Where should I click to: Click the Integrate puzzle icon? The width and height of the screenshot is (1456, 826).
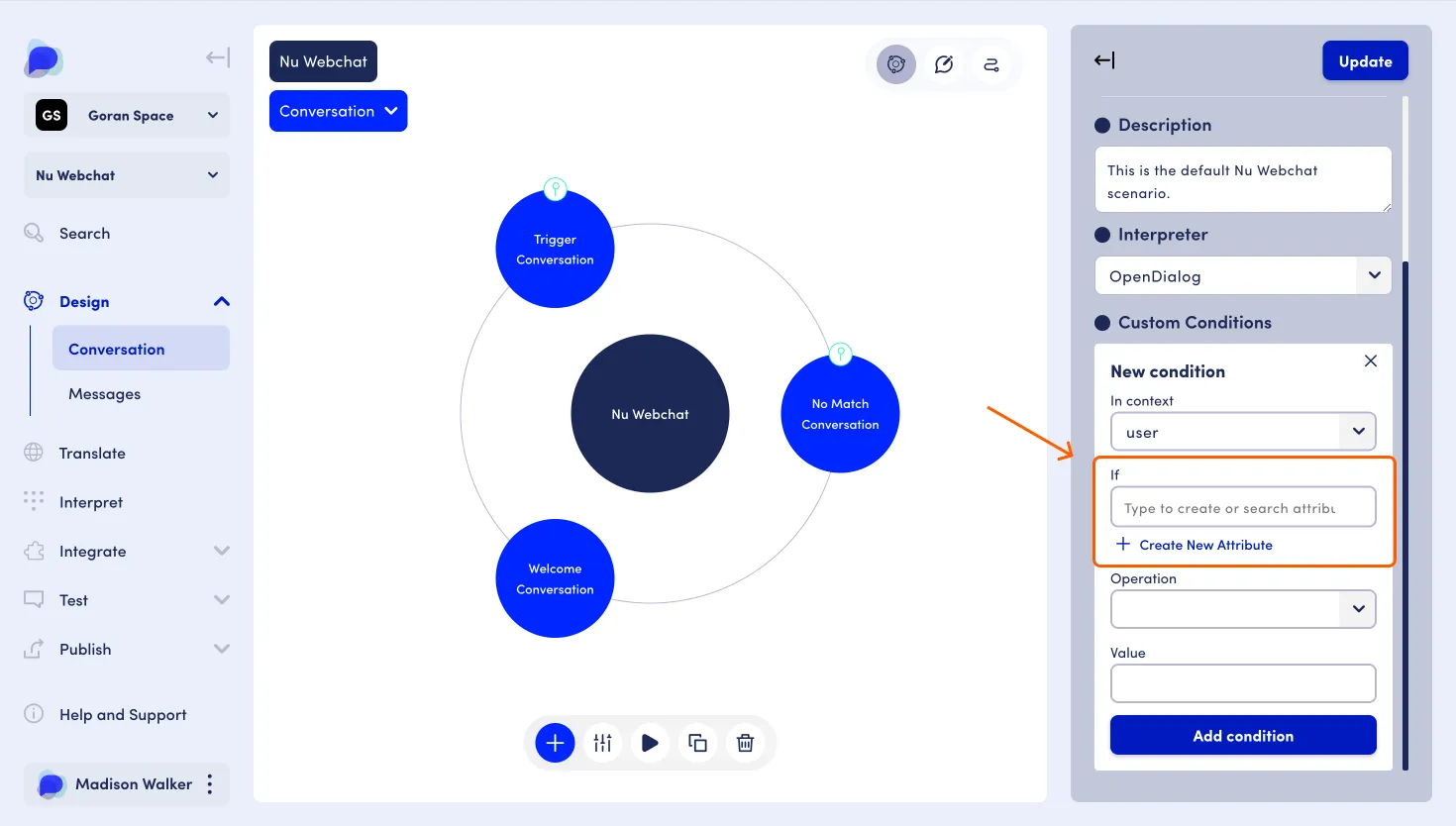coord(34,551)
